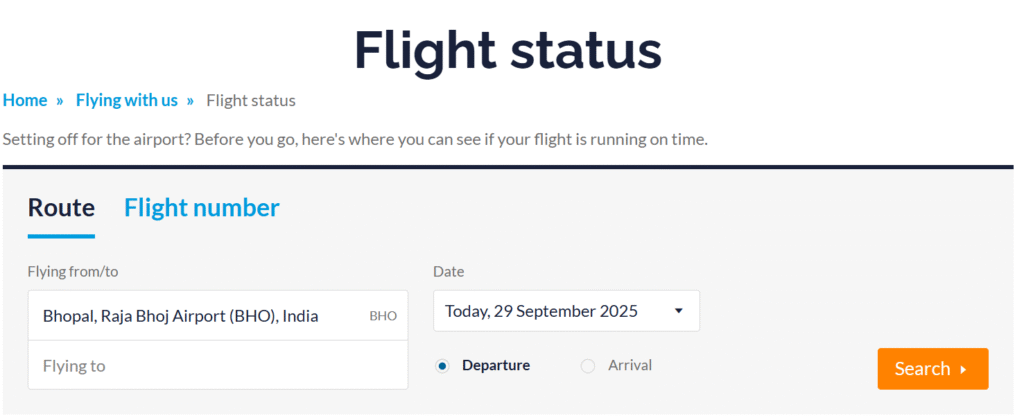Click the arrow icon on Search button
1024x416 pixels.
[x=963, y=369]
